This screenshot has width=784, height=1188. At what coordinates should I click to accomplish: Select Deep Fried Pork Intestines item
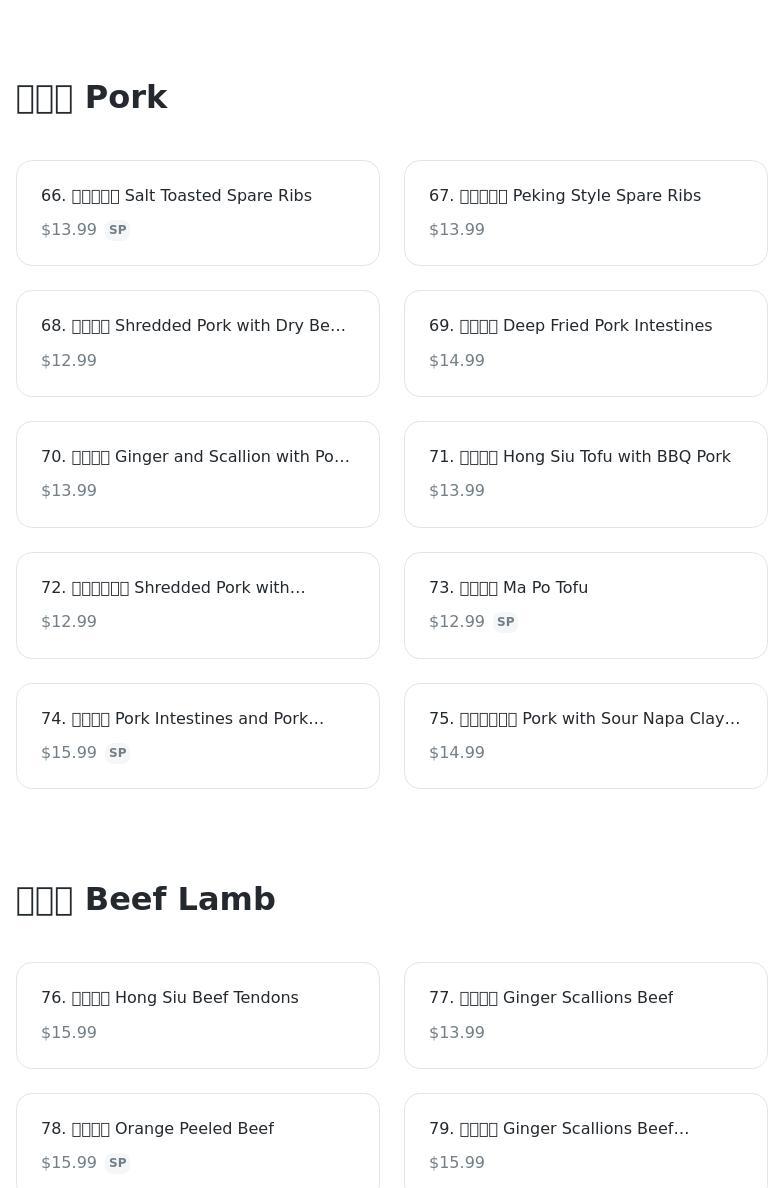(586, 343)
